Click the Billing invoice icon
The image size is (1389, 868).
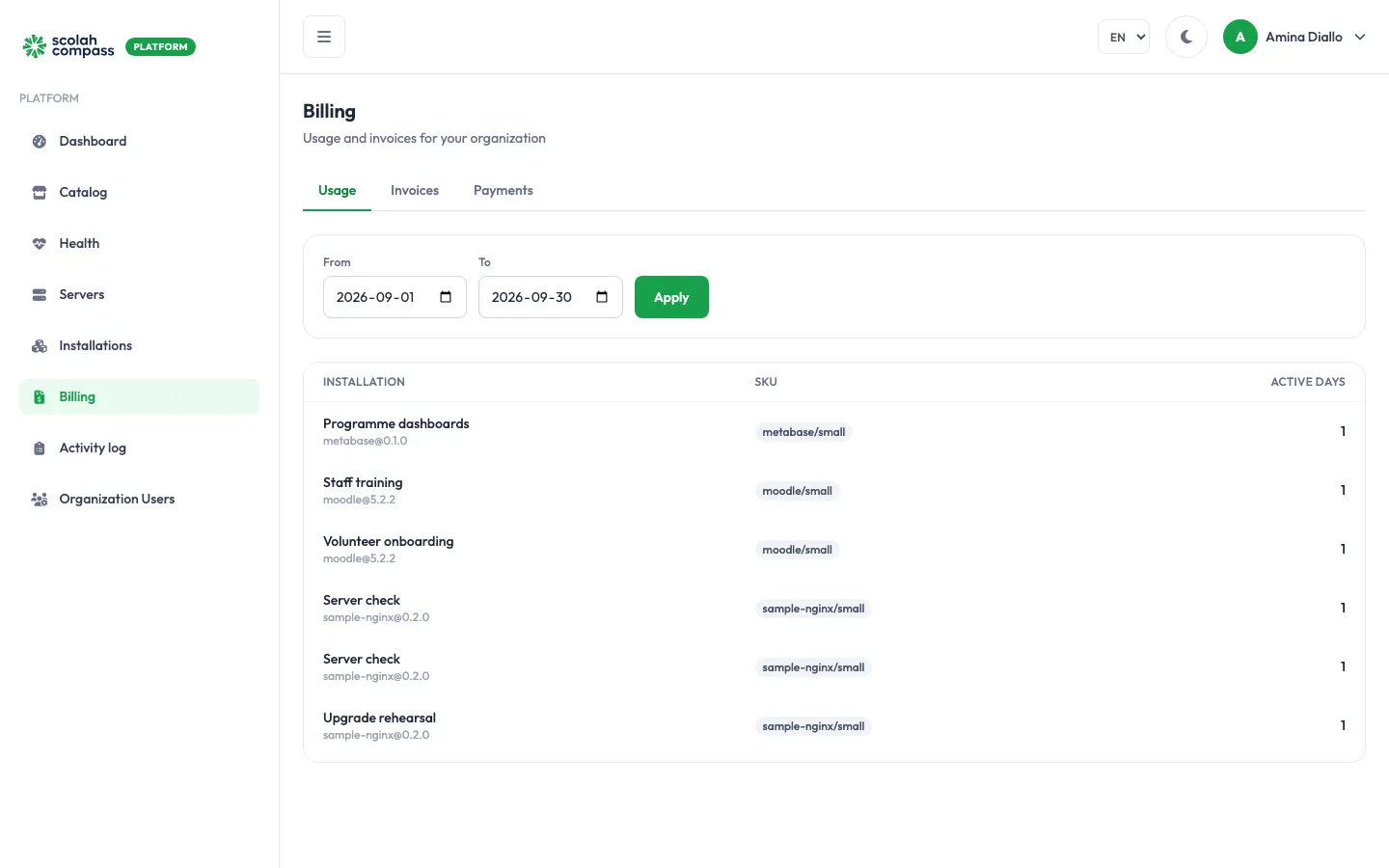pyautogui.click(x=40, y=397)
